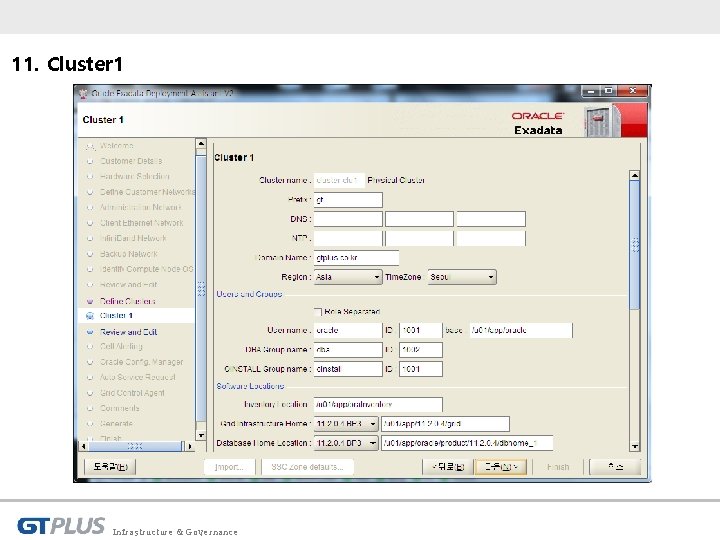Screen dimensions: 720x540
Task: Click the DBA Group name field
Action: coord(348,349)
